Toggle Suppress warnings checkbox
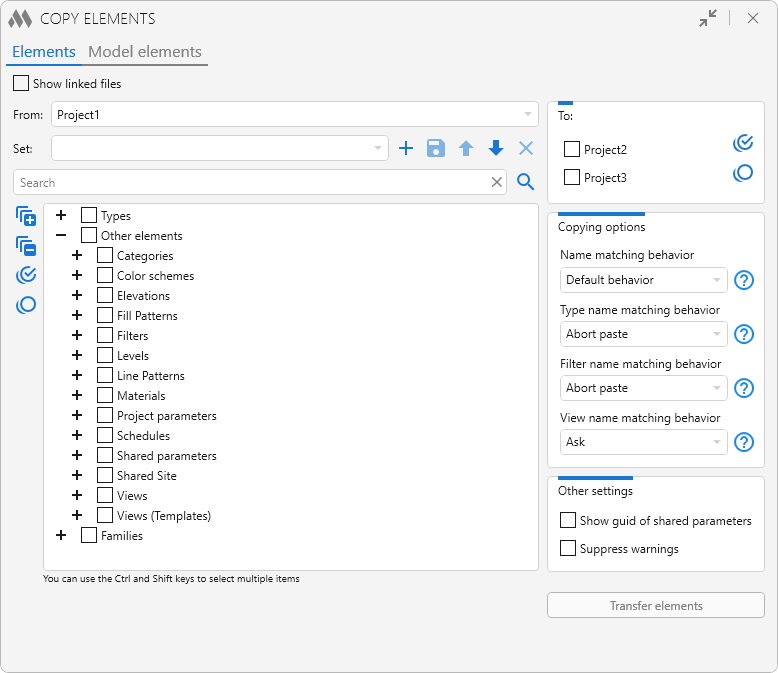778x673 pixels. click(x=568, y=549)
